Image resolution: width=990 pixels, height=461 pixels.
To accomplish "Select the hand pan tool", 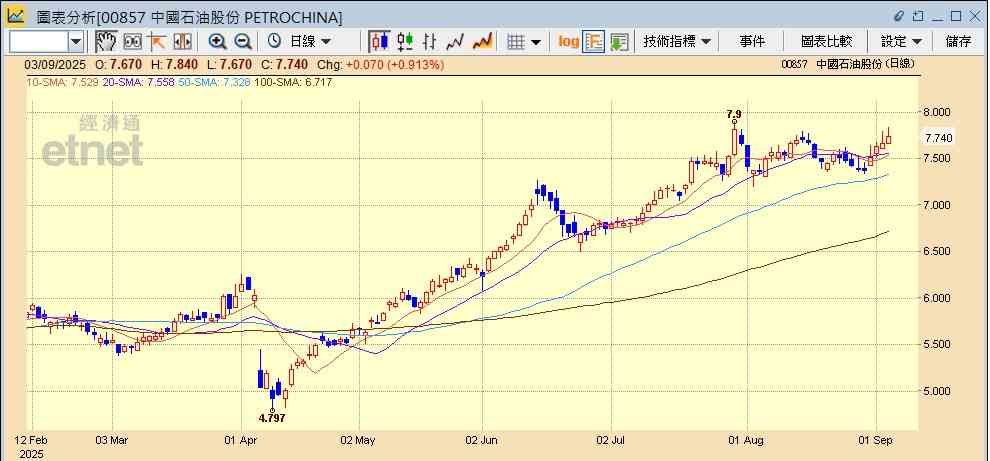I will coord(107,42).
